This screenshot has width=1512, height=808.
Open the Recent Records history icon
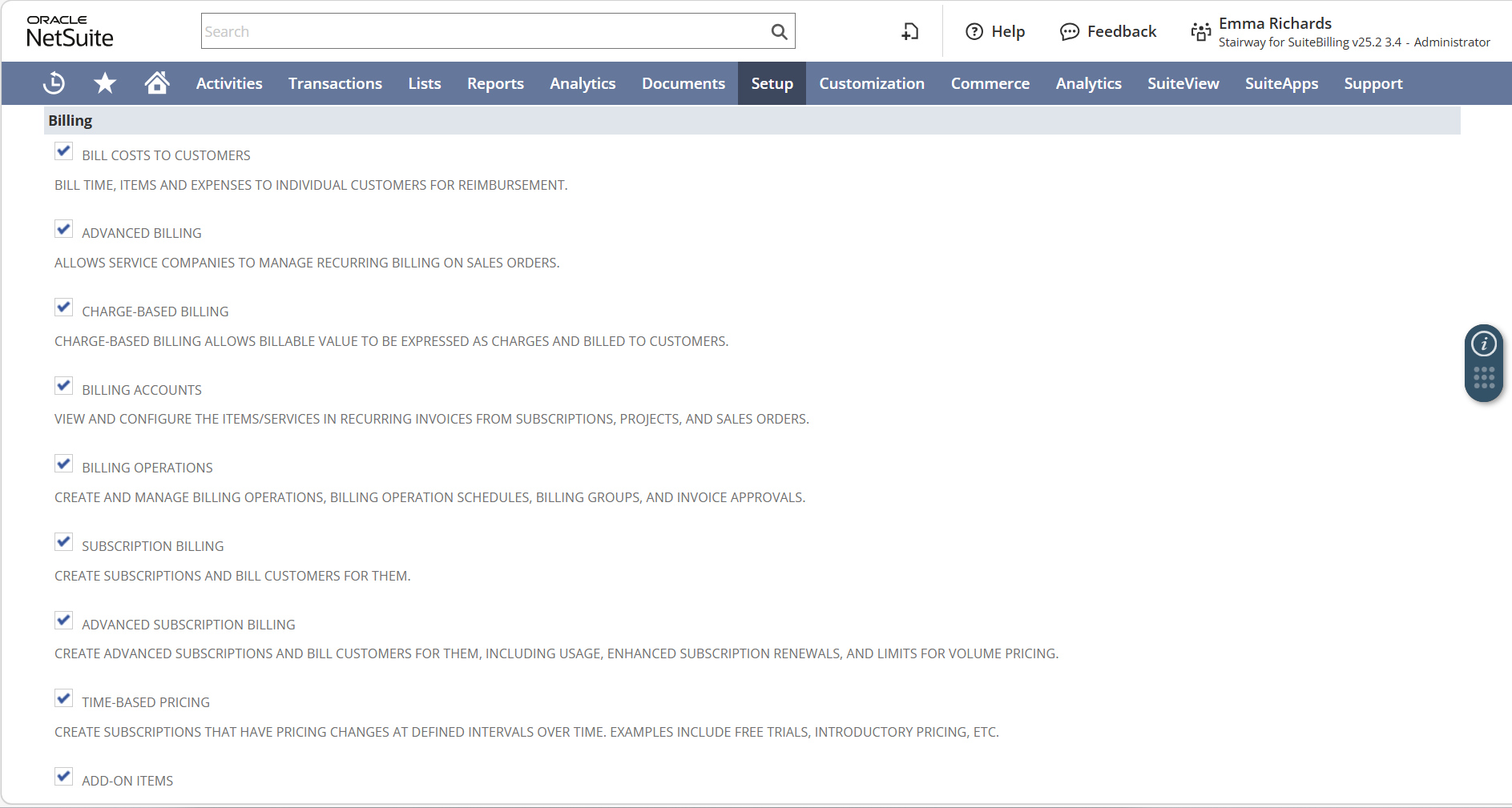coord(54,83)
